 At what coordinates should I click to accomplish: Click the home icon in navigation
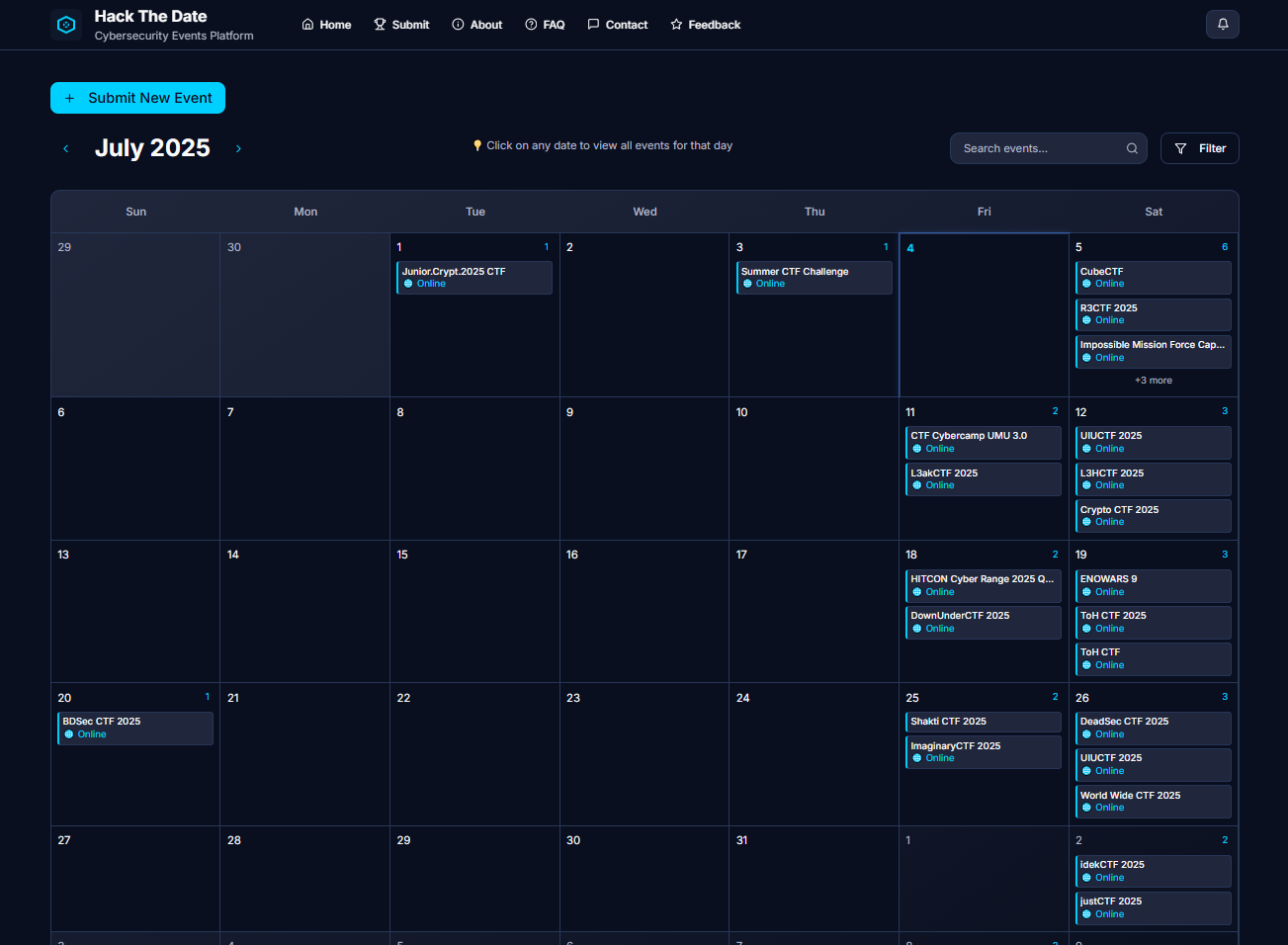[307, 25]
